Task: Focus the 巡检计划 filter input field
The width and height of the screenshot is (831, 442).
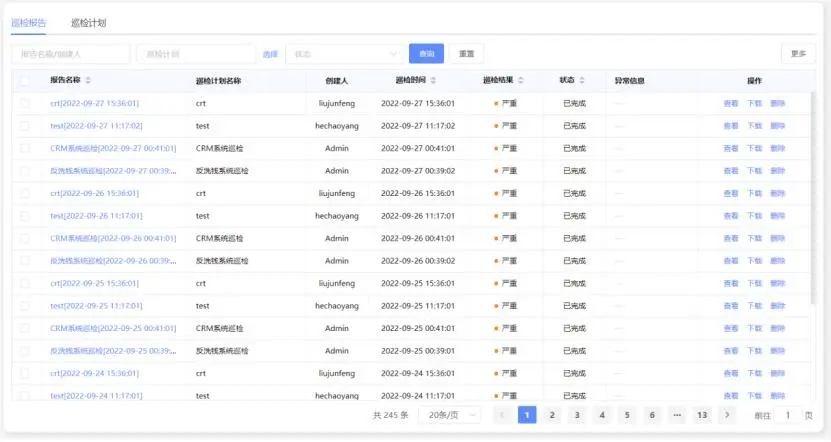Action: tap(196, 54)
